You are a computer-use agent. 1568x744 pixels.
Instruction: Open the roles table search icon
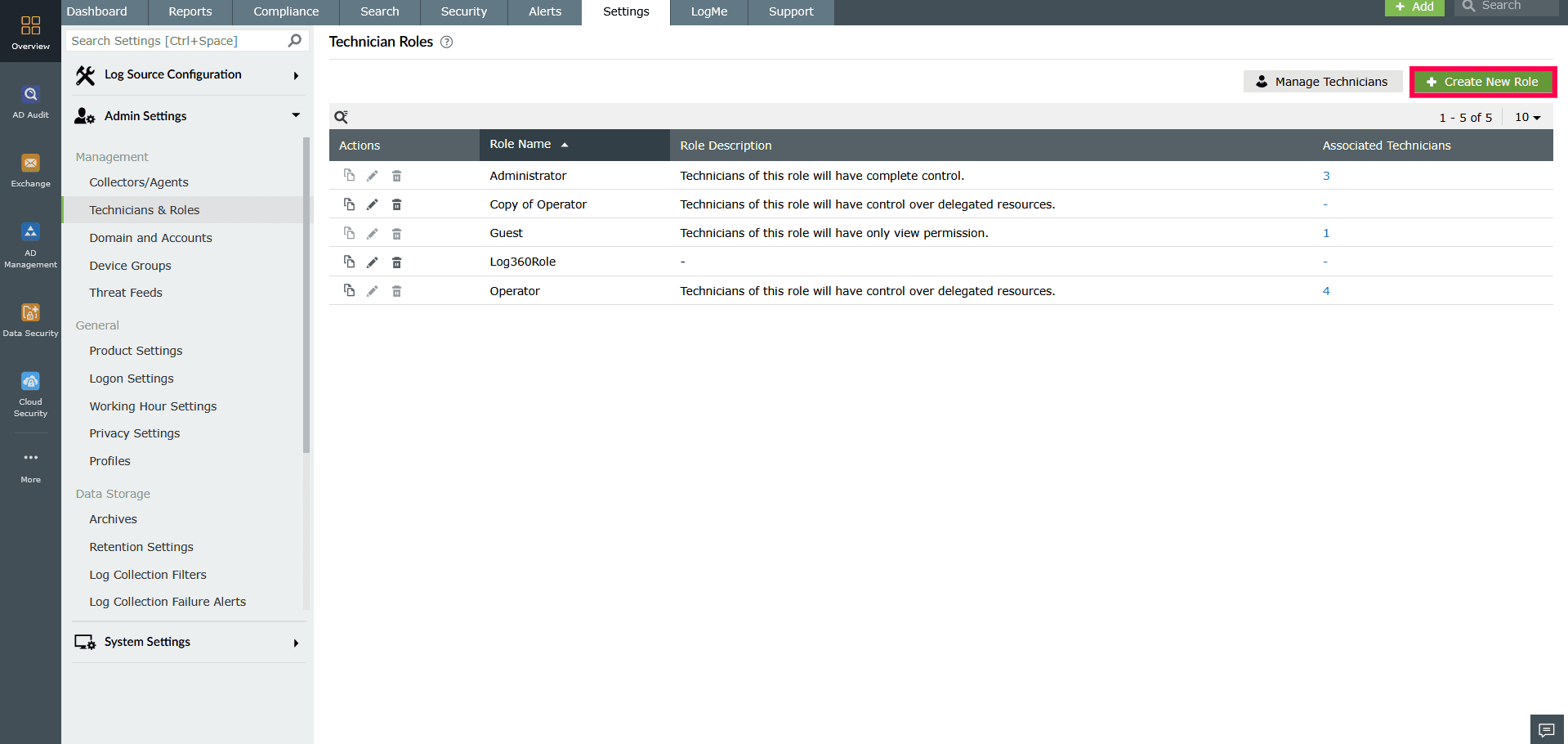(341, 117)
